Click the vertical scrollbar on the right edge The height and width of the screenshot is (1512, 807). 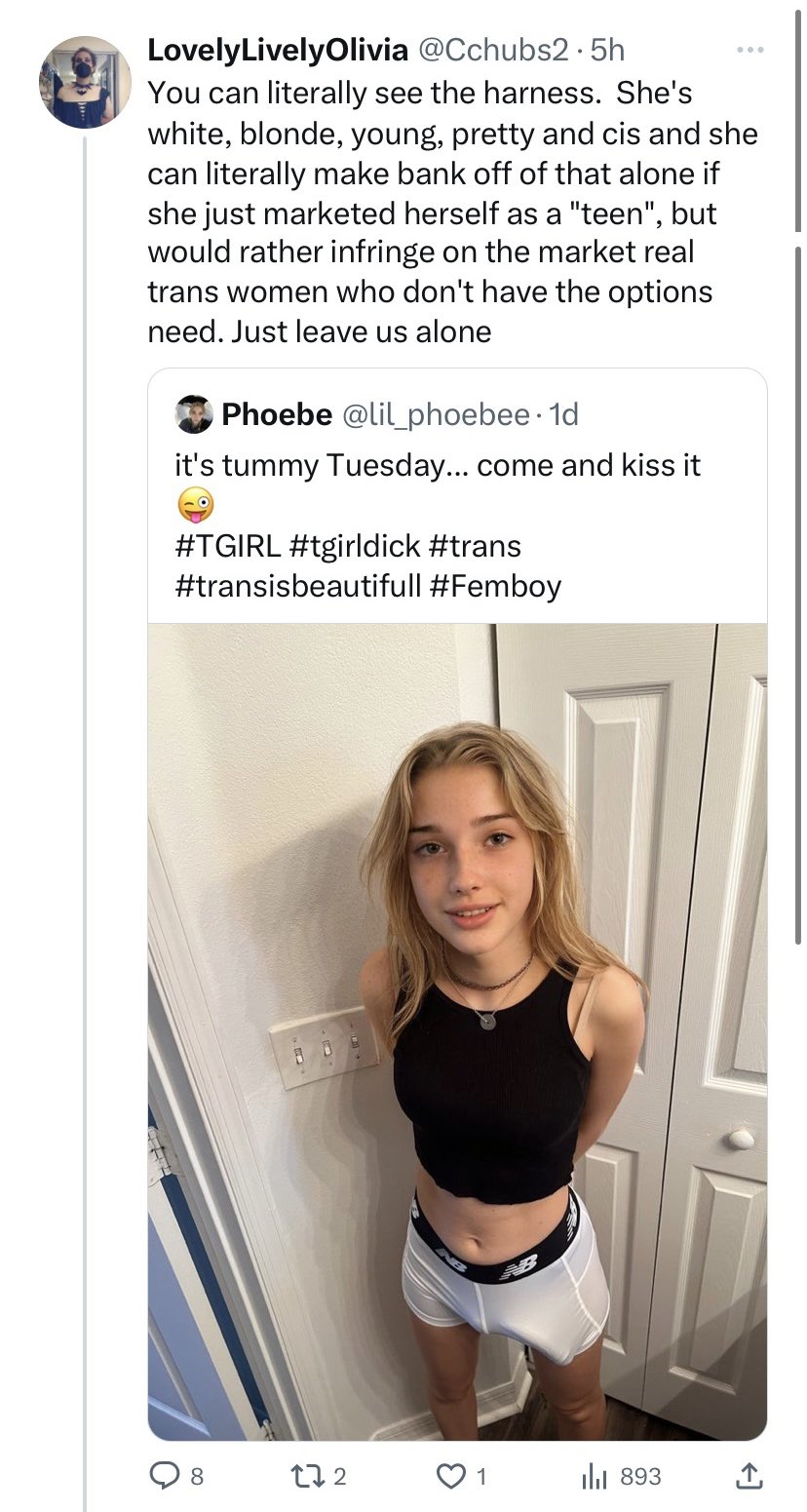point(799,585)
